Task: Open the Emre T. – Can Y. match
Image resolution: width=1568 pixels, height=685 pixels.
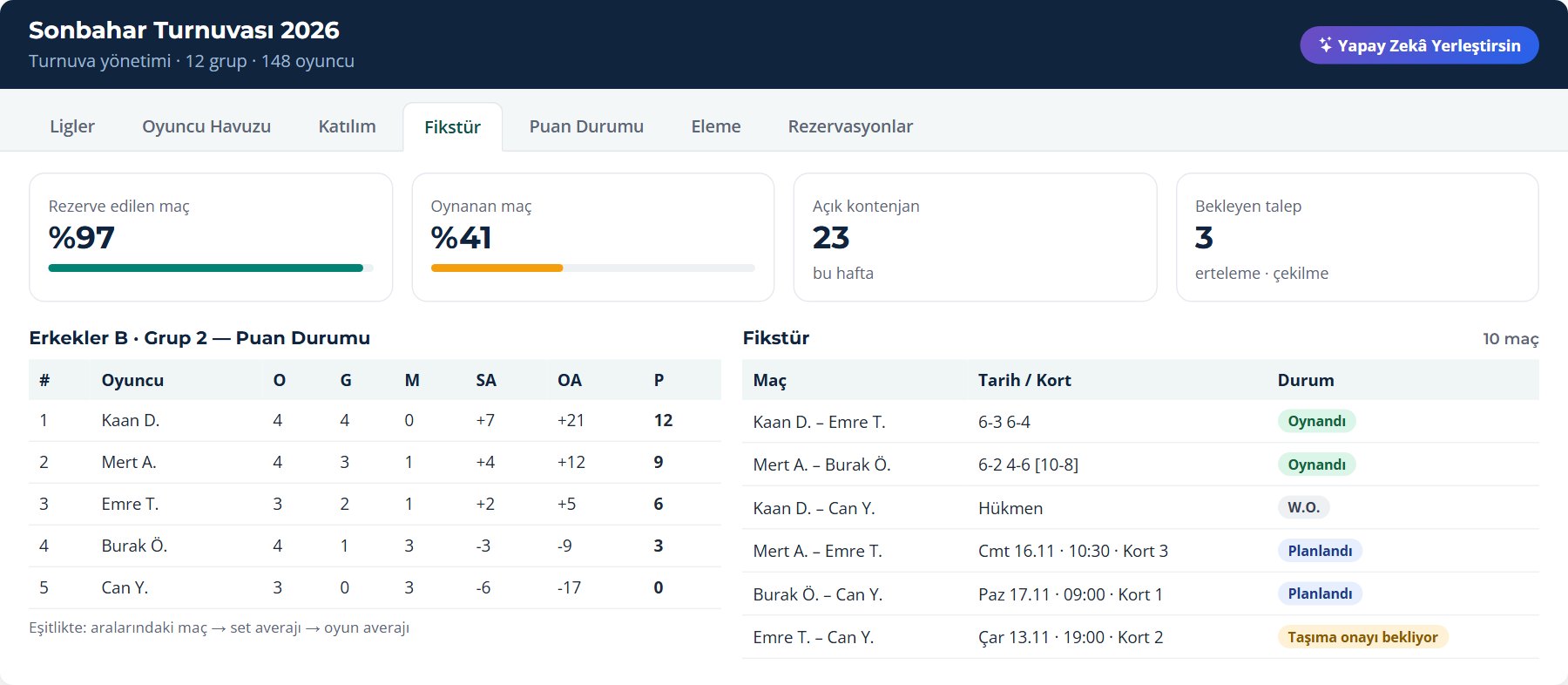Action: click(x=813, y=637)
